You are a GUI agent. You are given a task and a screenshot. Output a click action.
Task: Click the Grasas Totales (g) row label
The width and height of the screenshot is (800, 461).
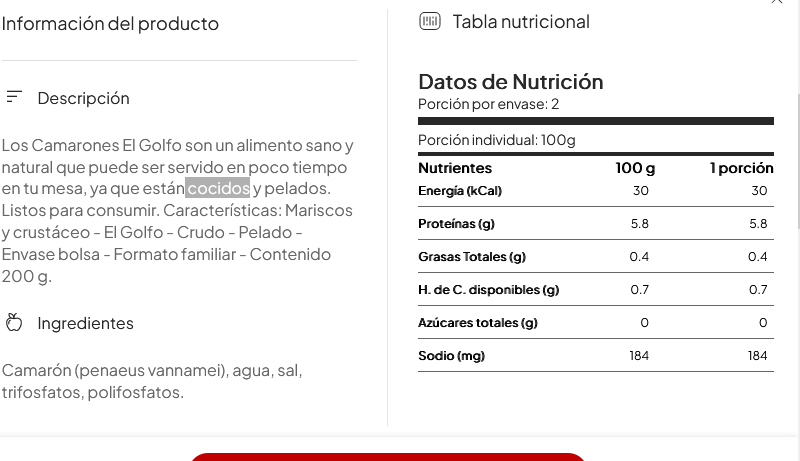[472, 257]
